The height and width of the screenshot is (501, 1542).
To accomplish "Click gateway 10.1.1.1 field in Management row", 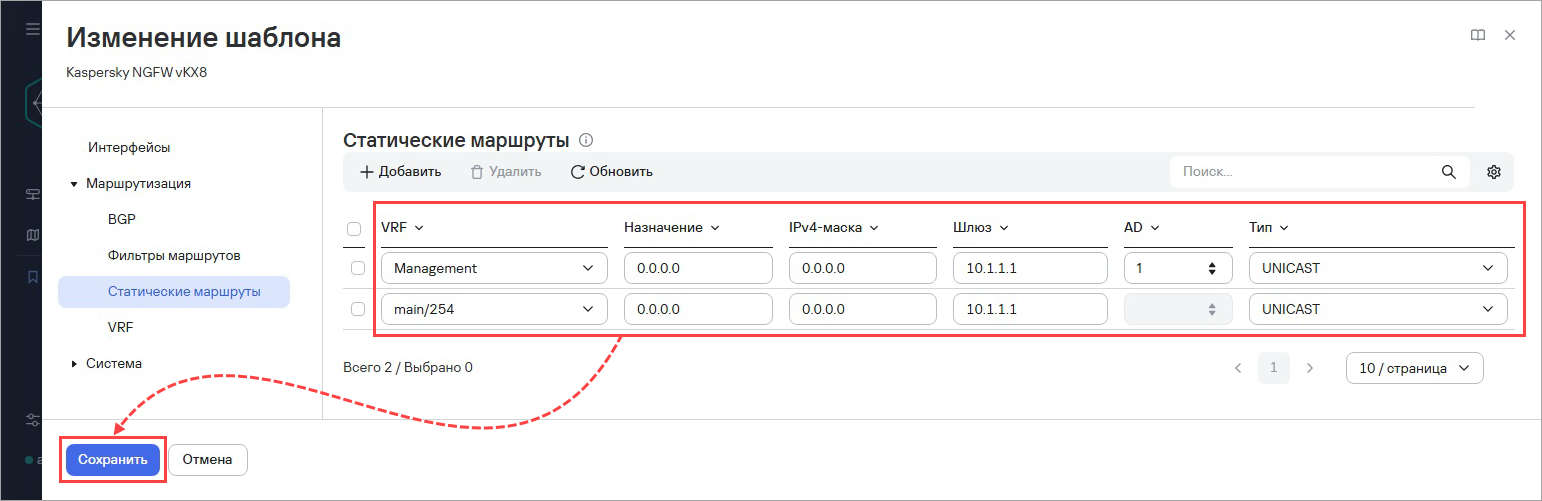I will click(1030, 268).
